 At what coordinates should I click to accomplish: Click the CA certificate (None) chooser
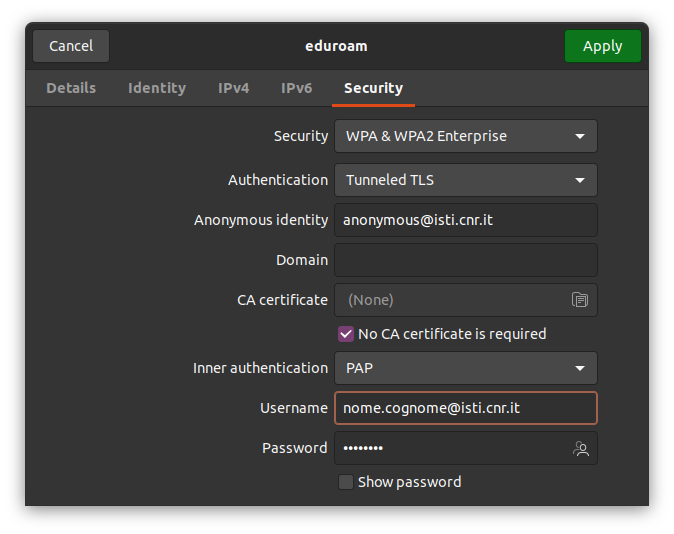tap(450, 300)
